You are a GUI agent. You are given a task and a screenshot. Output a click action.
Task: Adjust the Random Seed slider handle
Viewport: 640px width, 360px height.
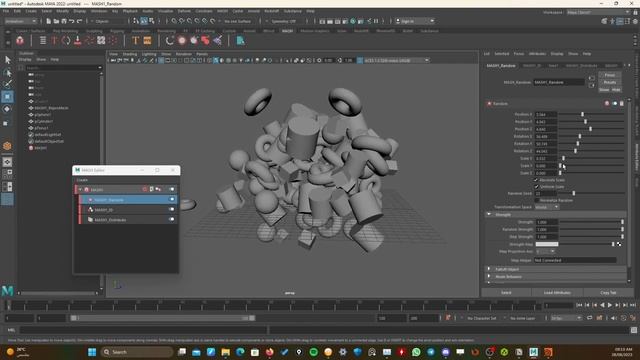tap(573, 193)
